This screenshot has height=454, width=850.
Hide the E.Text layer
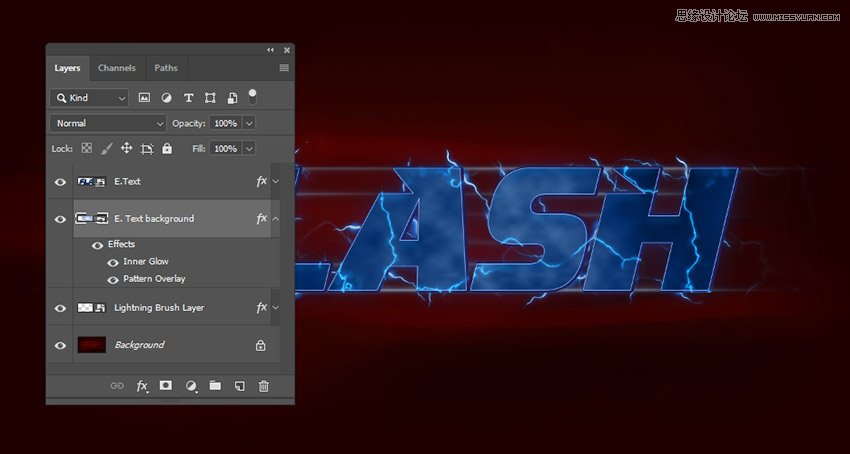pyautogui.click(x=60, y=182)
